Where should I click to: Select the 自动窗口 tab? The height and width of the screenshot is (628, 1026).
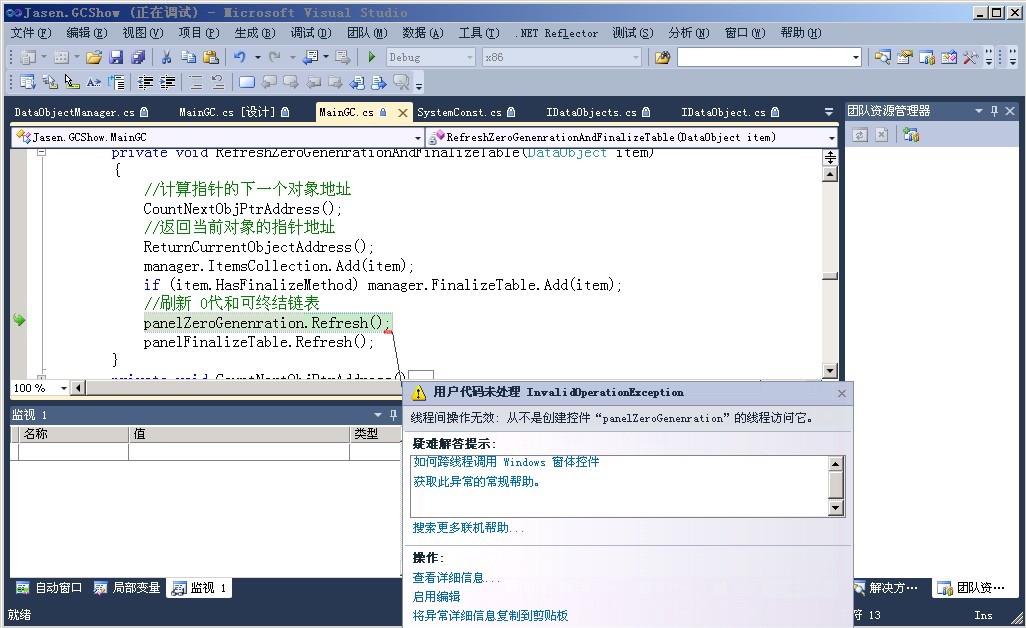coord(50,588)
